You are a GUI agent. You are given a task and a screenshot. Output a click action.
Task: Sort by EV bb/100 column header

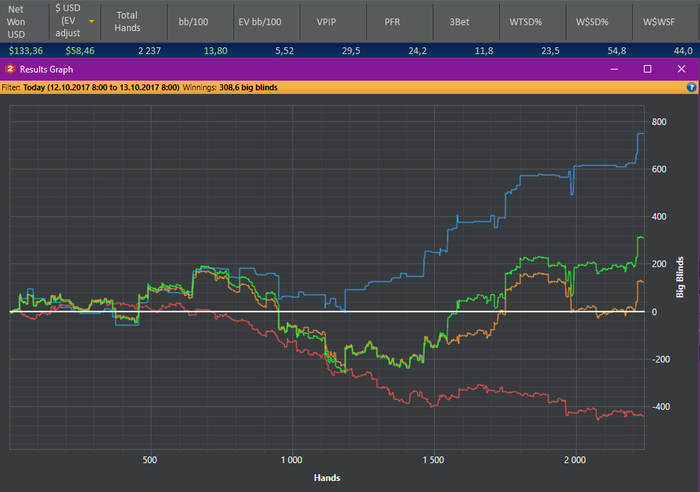(260, 21)
